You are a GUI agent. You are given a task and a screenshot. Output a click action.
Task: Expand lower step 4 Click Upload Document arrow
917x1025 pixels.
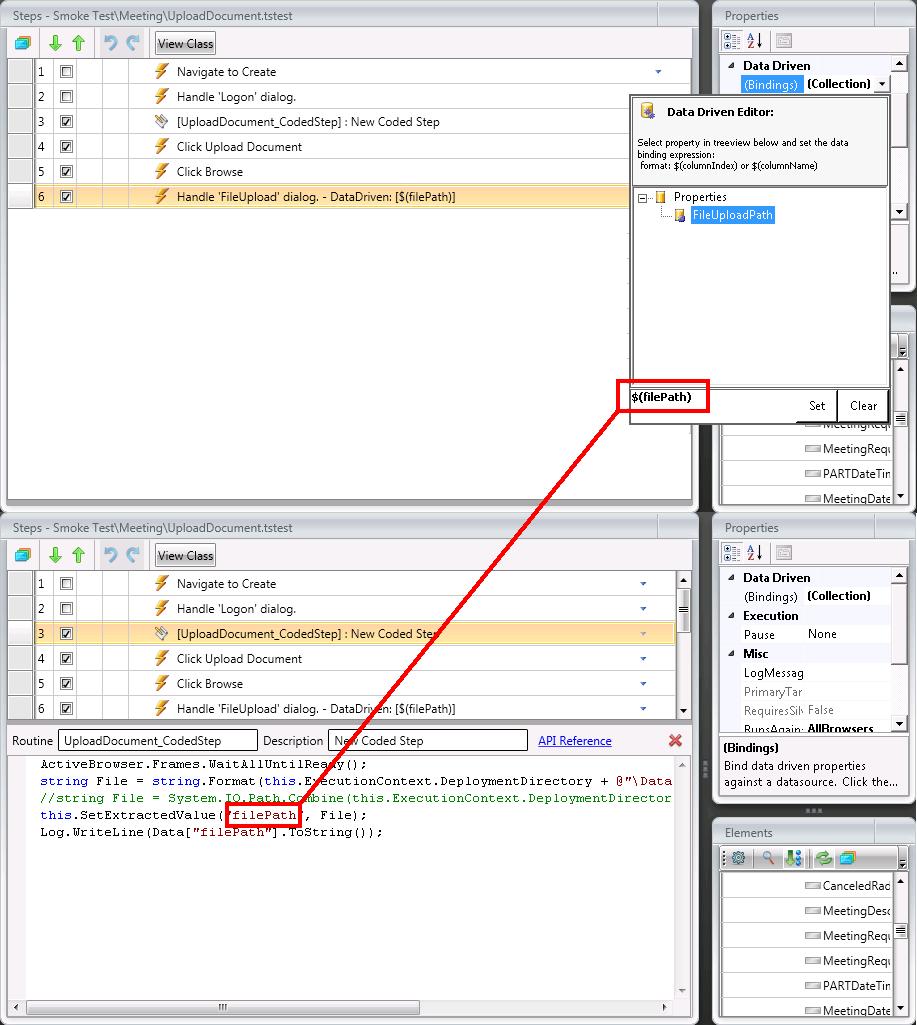tap(643, 658)
